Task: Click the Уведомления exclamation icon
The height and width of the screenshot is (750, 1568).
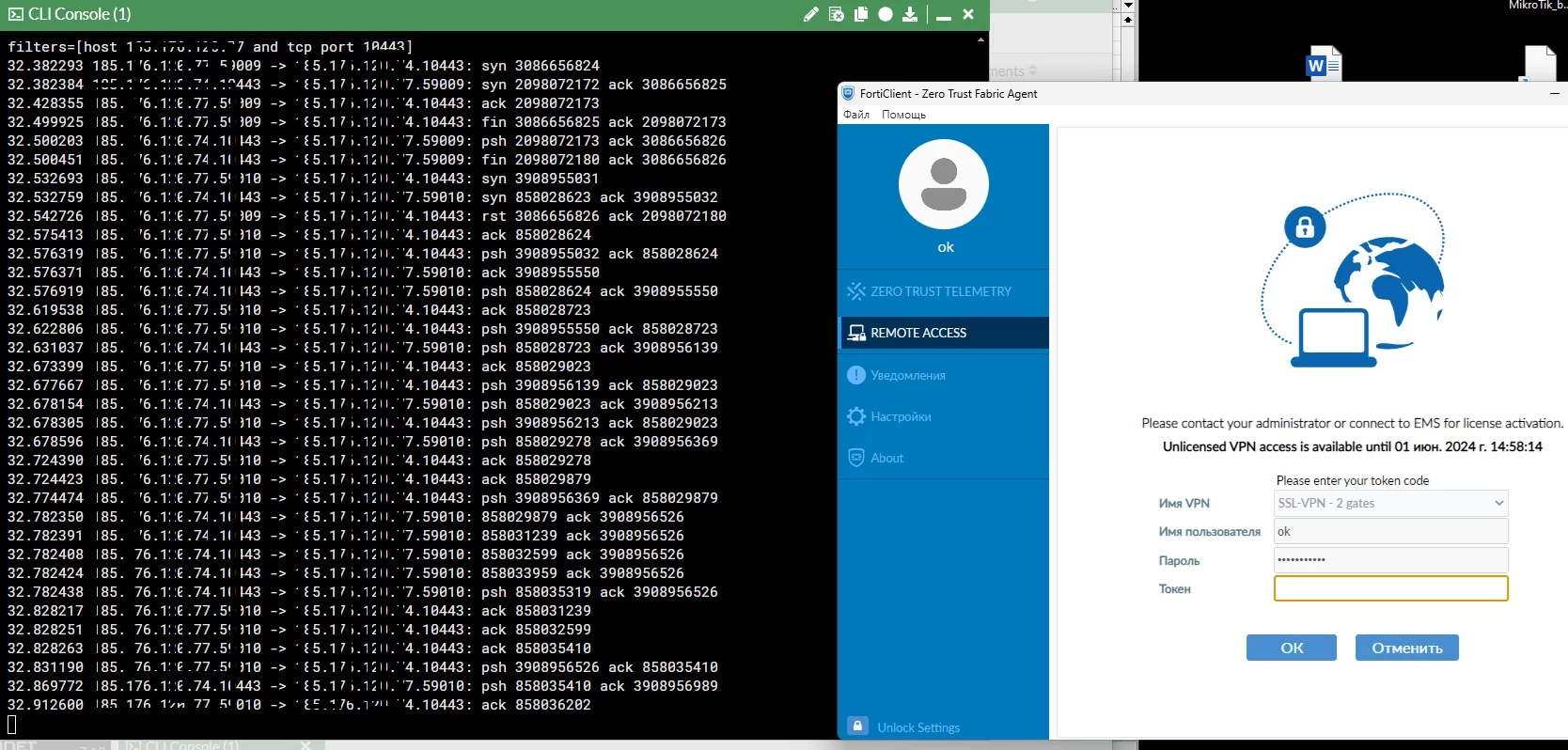Action: coord(856,375)
